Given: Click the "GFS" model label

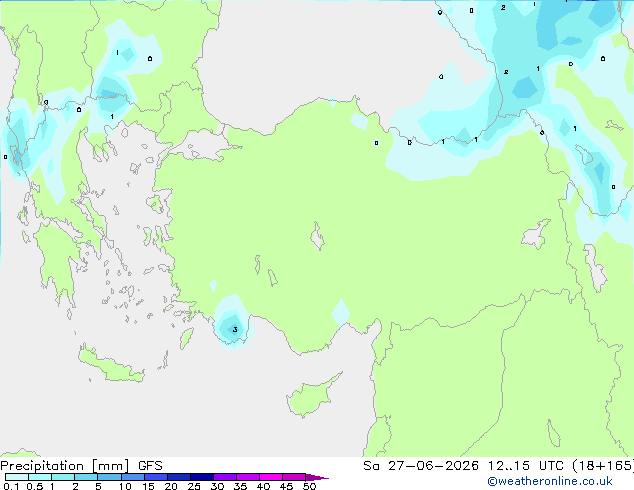Looking at the screenshot, I should click(150, 466).
